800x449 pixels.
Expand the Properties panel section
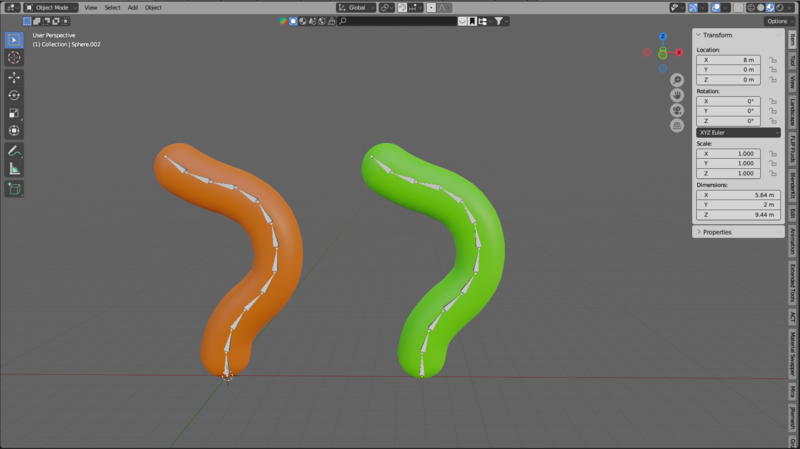click(x=717, y=232)
